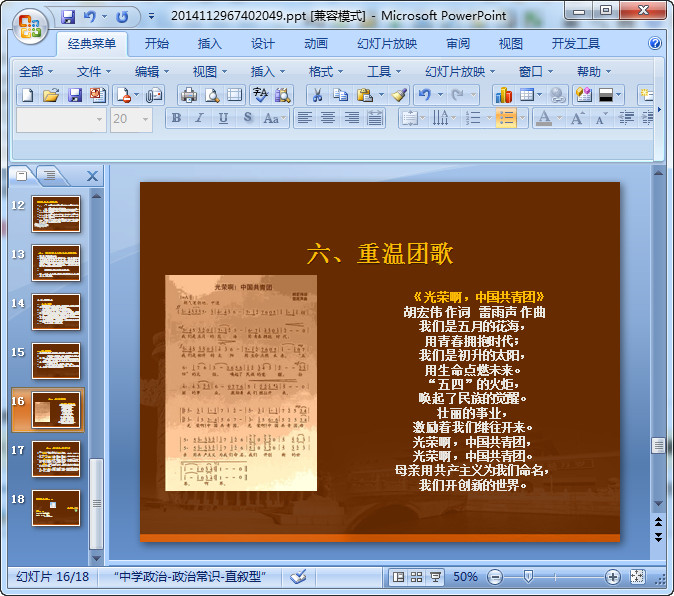Image resolution: width=674 pixels, height=596 pixels.
Task: Paste from clipboard
Action: click(365, 95)
